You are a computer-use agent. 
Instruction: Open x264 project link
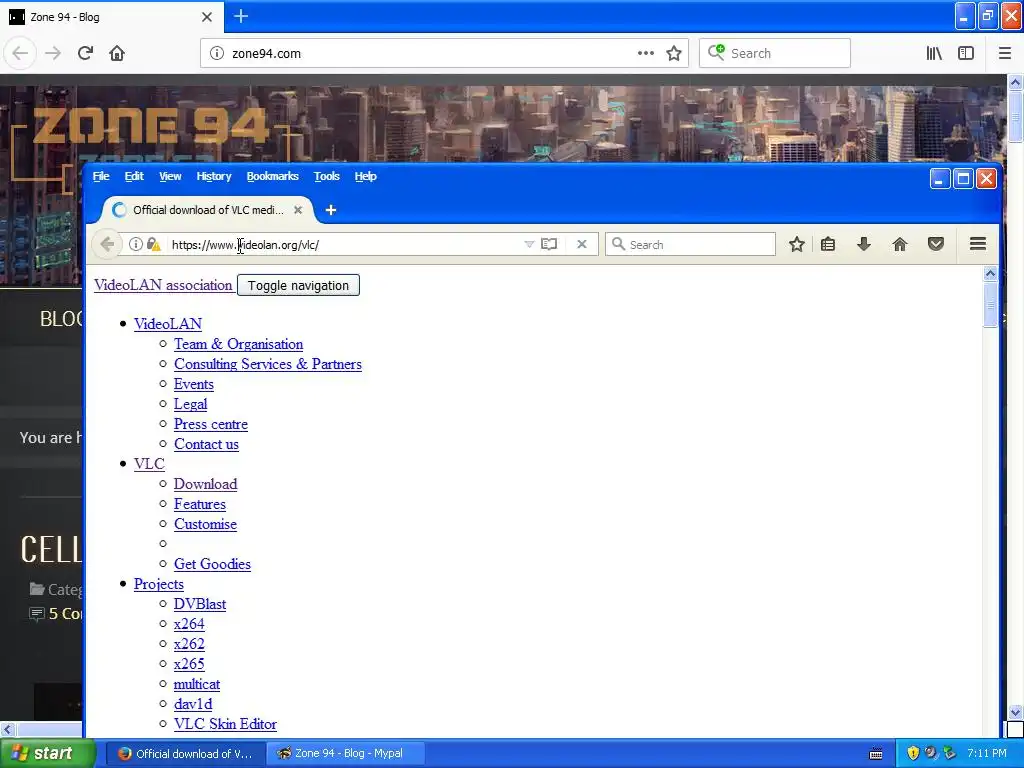[189, 624]
